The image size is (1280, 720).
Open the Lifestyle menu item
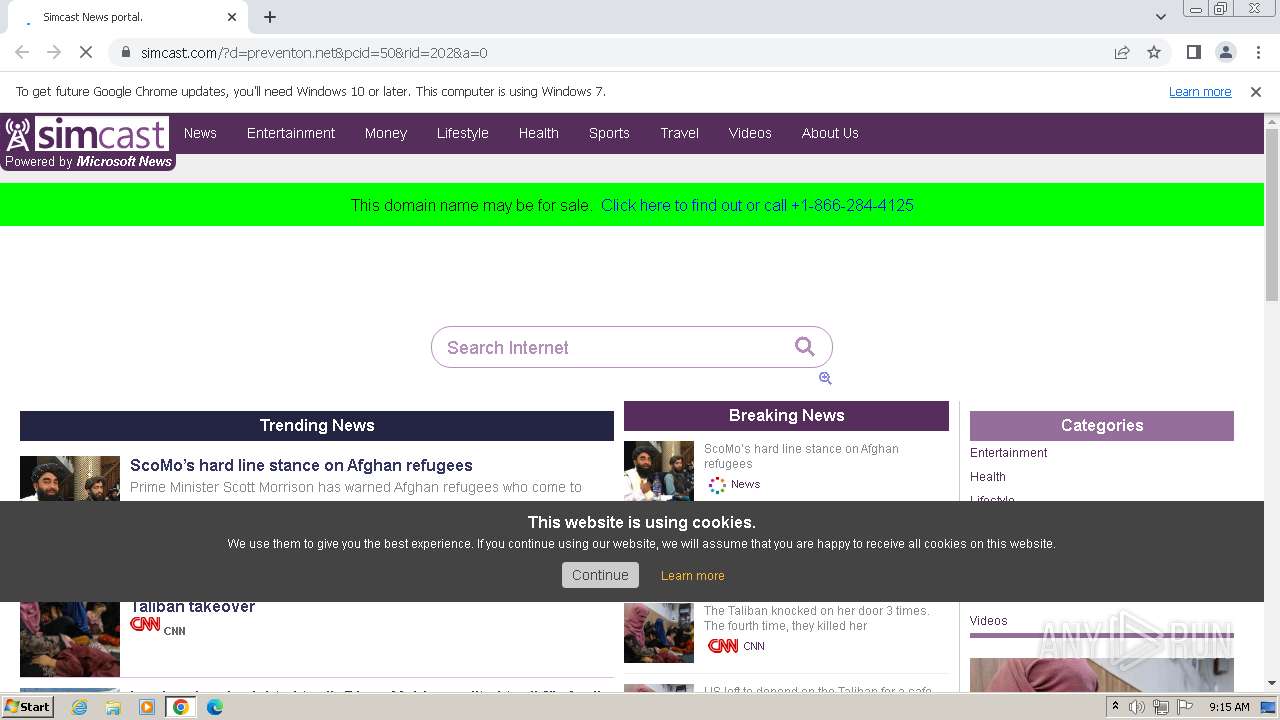tap(463, 133)
